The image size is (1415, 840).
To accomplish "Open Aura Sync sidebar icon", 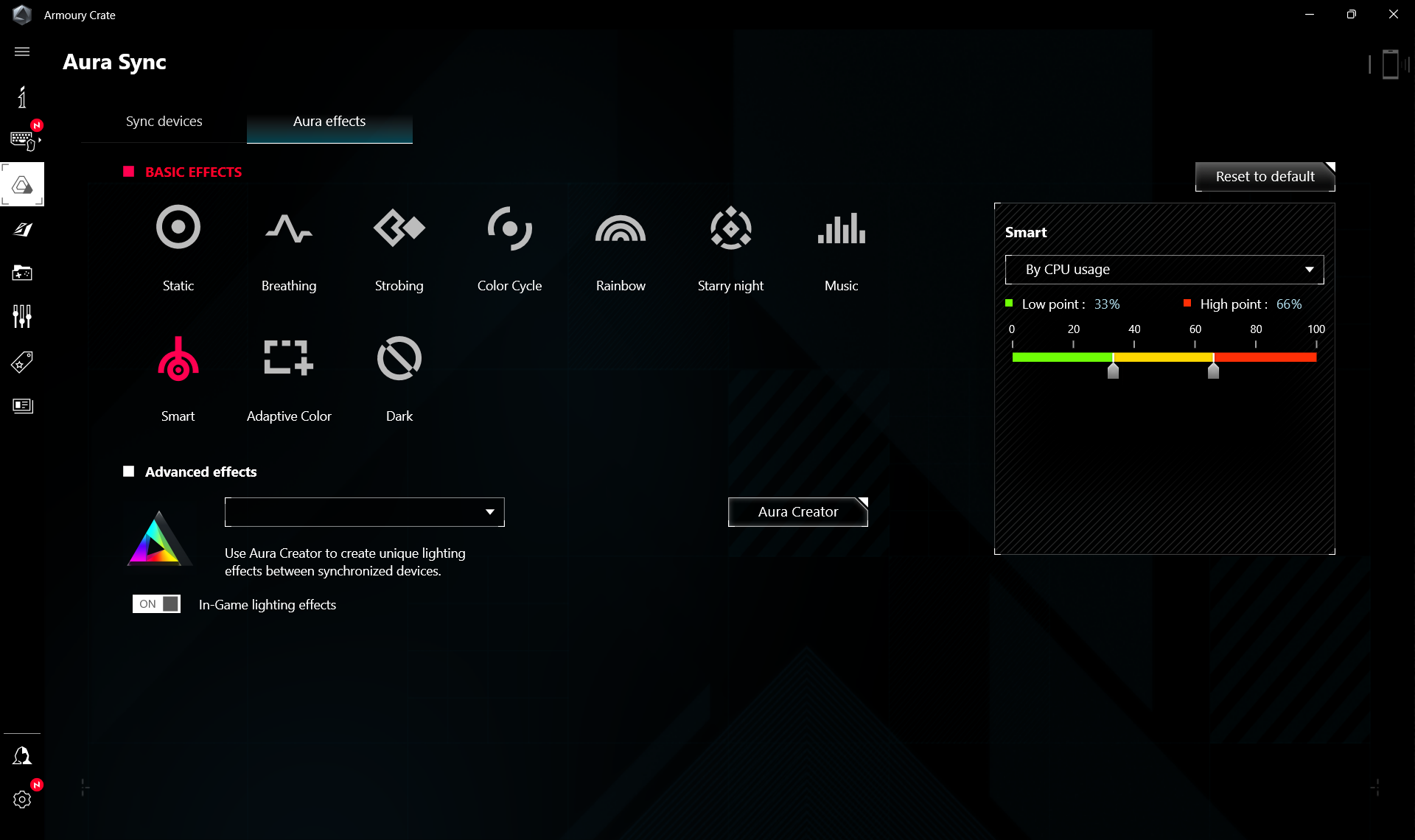I will pos(22,184).
